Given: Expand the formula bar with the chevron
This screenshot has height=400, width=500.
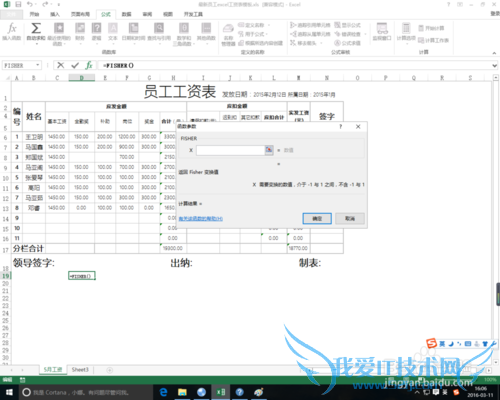Looking at the screenshot, I should (495, 66).
